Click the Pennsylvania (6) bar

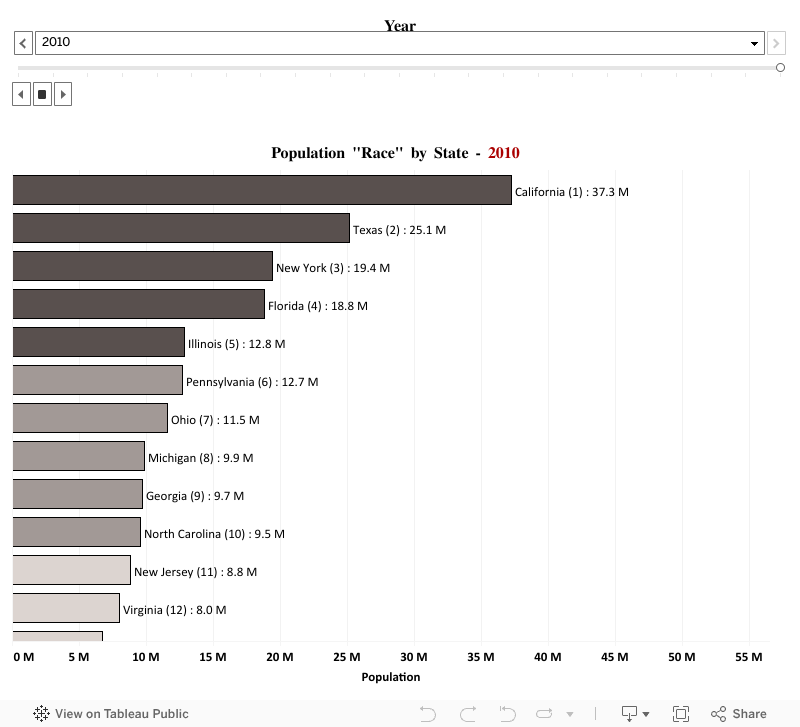(97, 380)
